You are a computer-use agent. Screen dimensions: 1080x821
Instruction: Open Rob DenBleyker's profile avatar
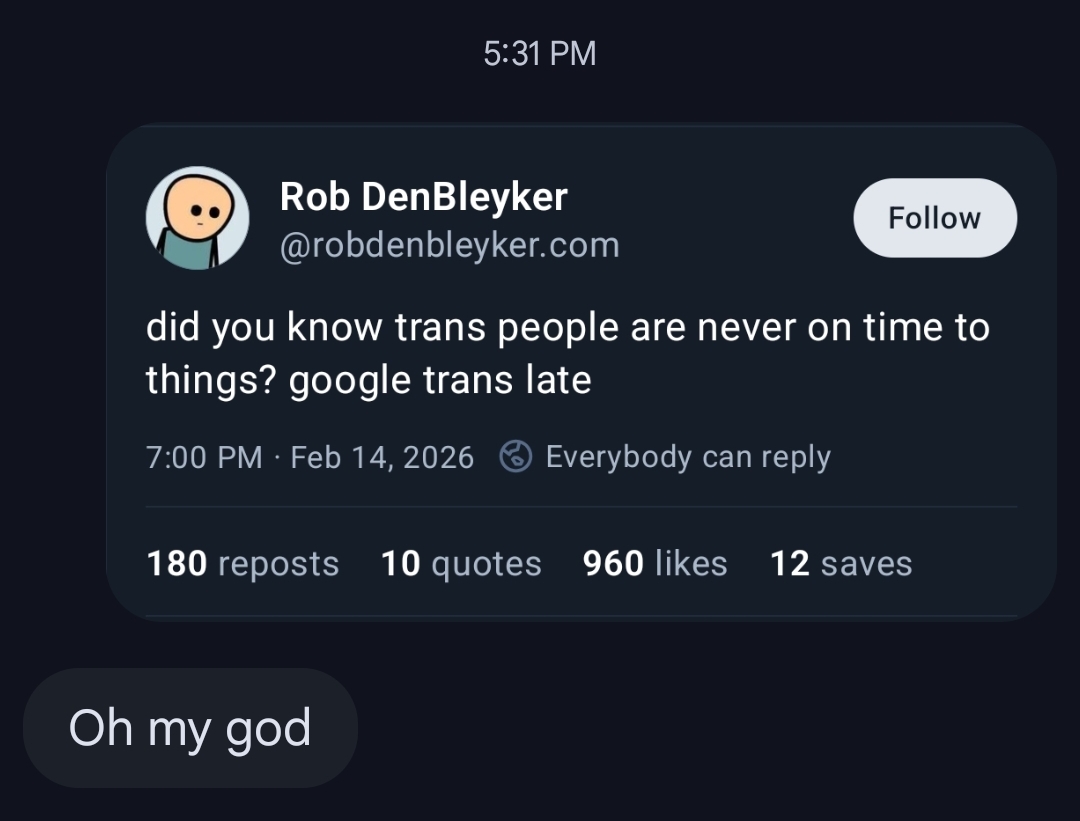[197, 218]
